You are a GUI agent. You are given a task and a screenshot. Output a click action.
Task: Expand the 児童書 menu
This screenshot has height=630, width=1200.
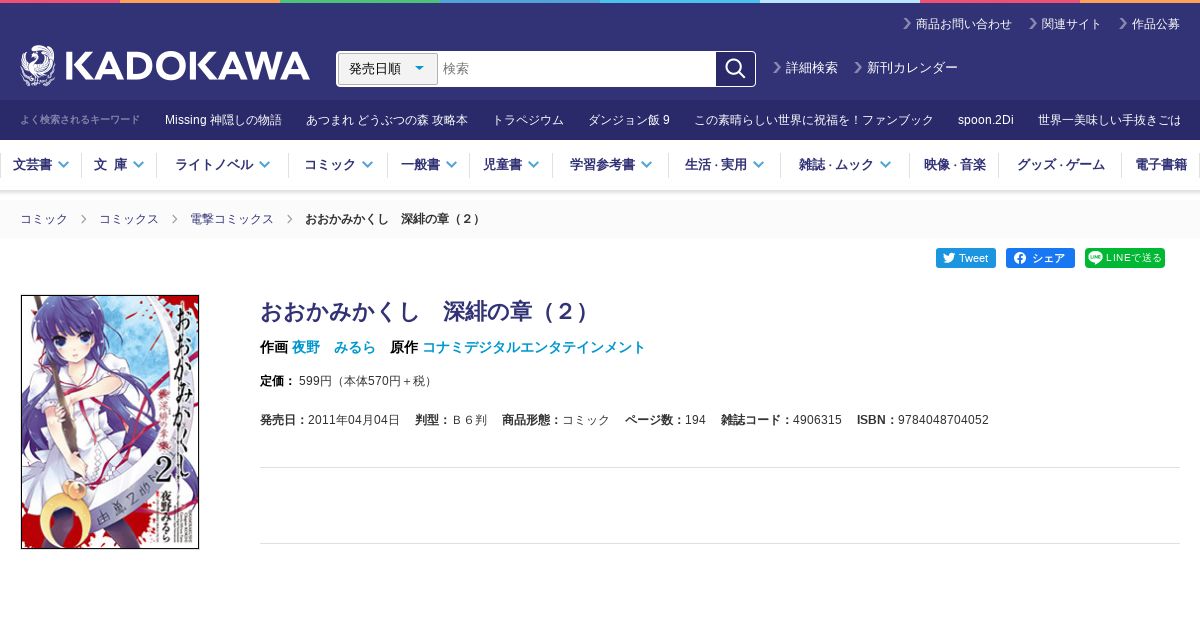click(x=511, y=165)
